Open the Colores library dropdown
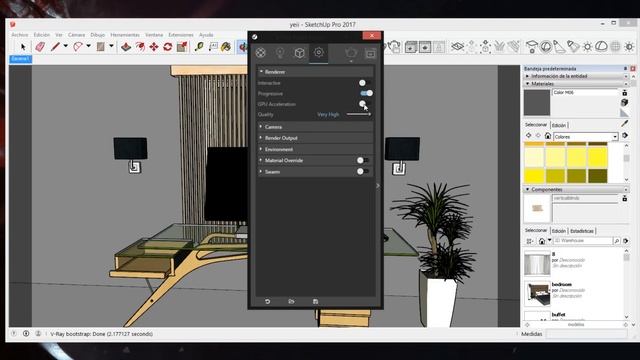 point(586,137)
